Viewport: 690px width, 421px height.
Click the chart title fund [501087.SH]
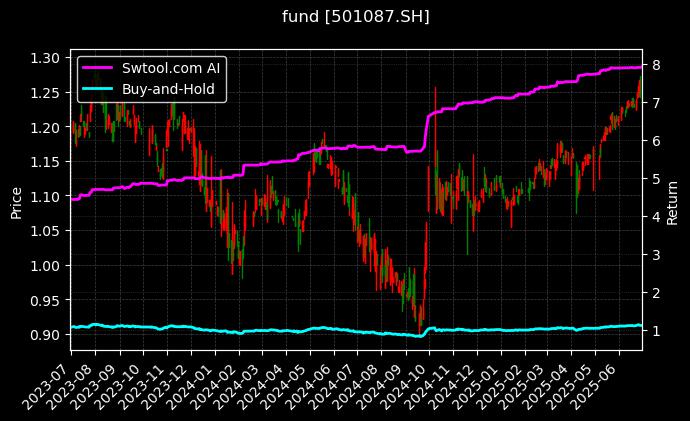(x=344, y=17)
